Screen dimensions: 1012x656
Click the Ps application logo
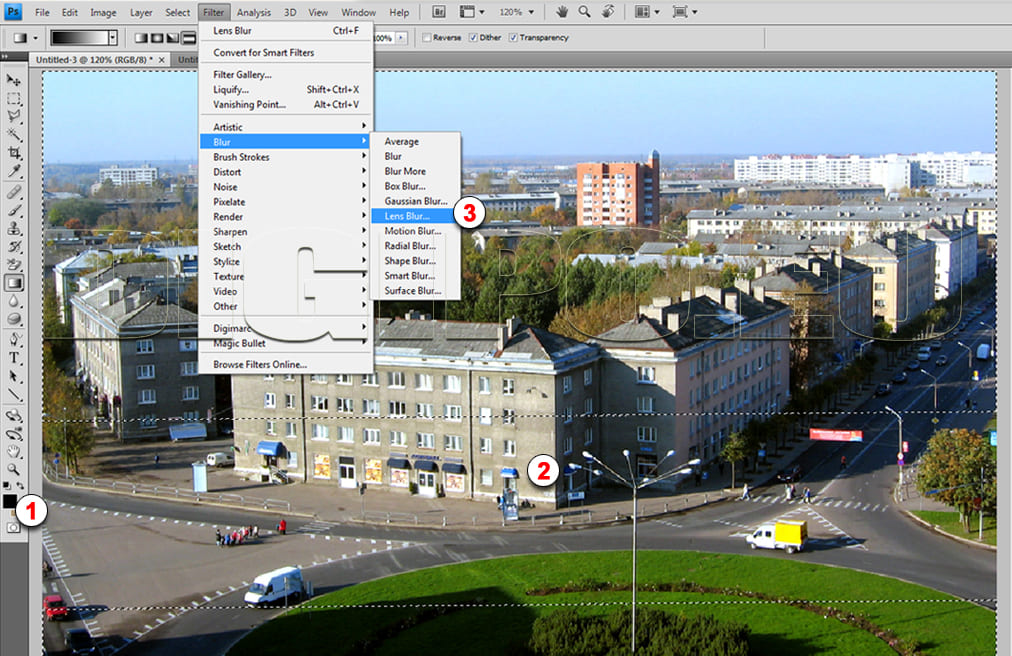[13, 12]
